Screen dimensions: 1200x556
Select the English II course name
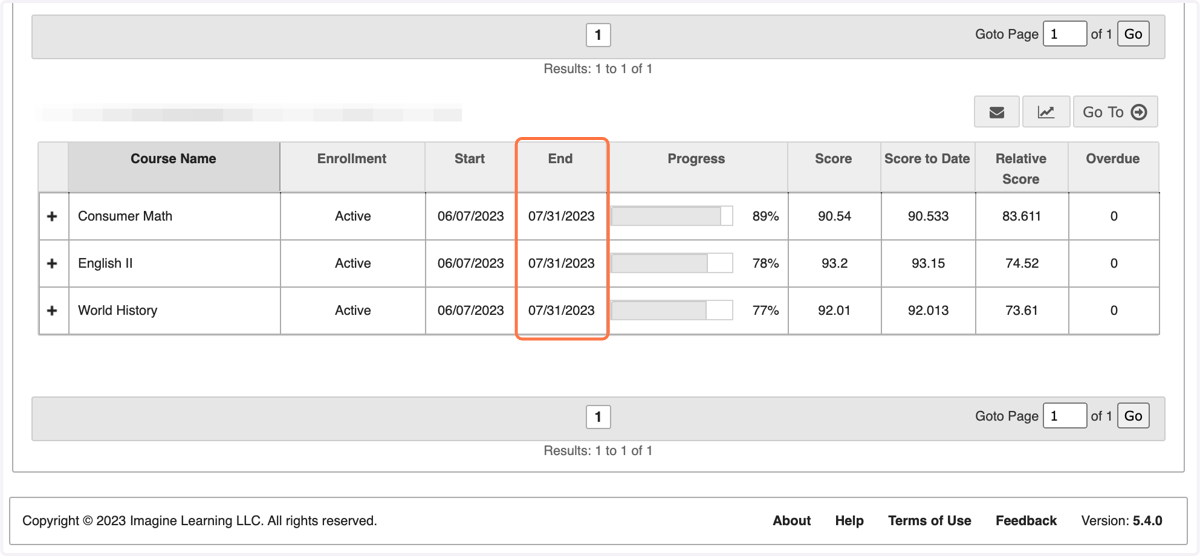(105, 263)
